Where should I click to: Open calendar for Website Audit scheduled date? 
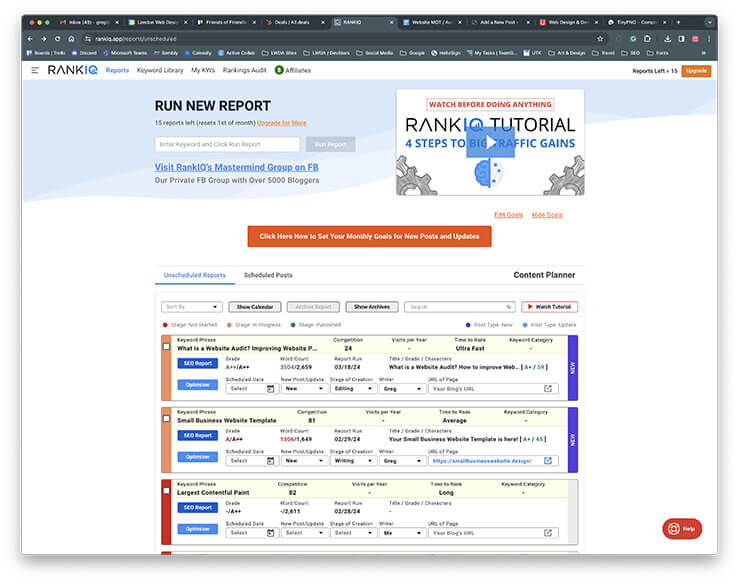(x=271, y=389)
